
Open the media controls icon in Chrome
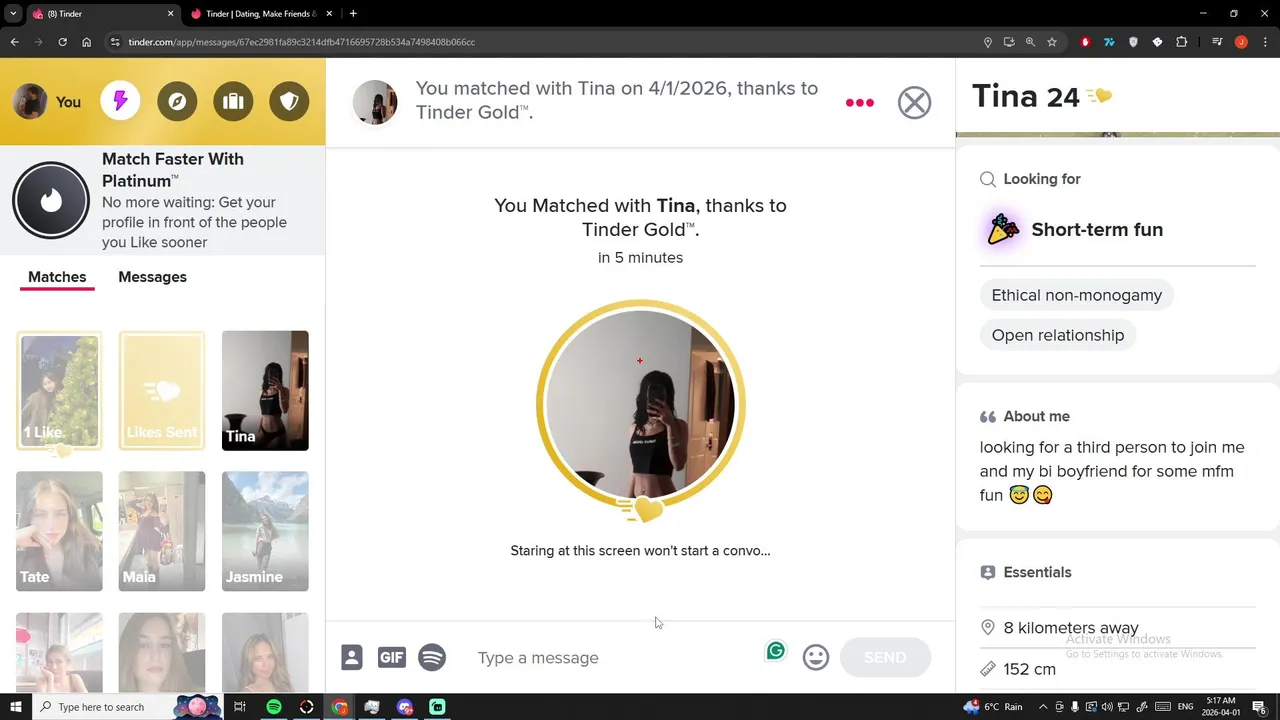(1217, 42)
